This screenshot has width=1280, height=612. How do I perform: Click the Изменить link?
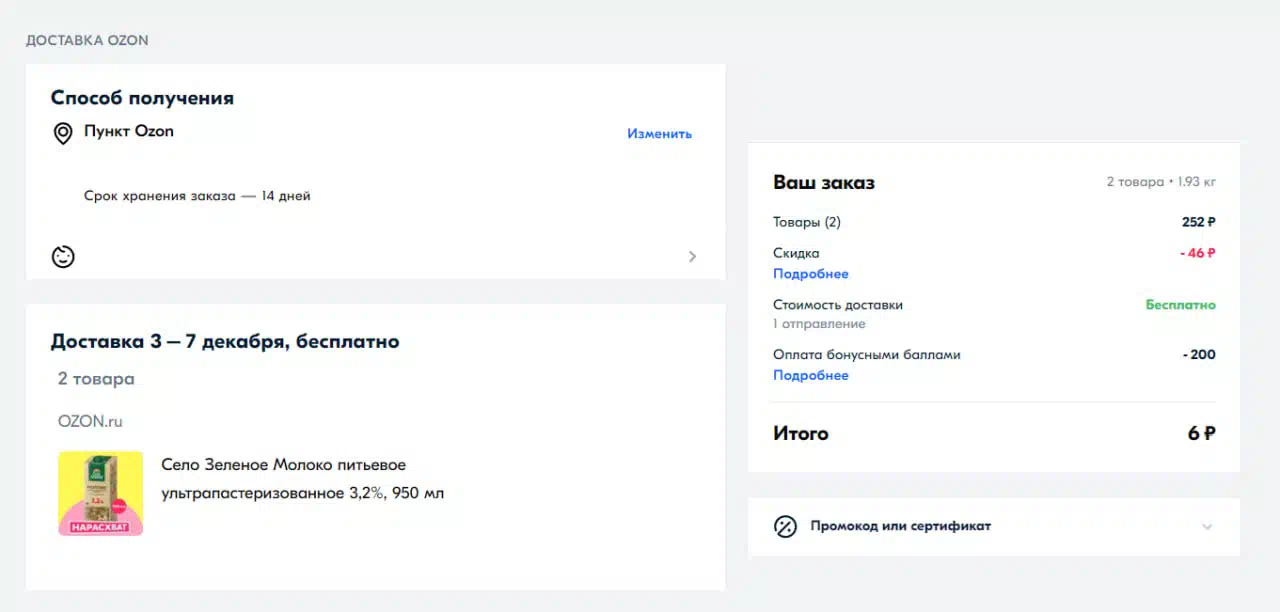tap(659, 134)
